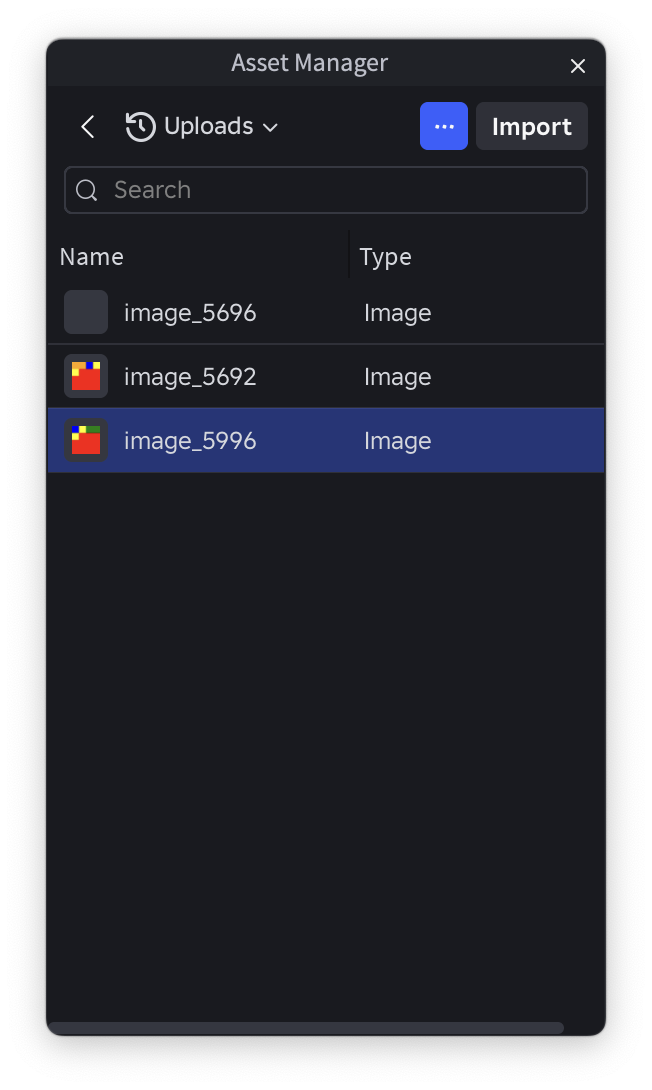Sort by the Type column header
The width and height of the screenshot is (652, 1090).
tap(385, 257)
